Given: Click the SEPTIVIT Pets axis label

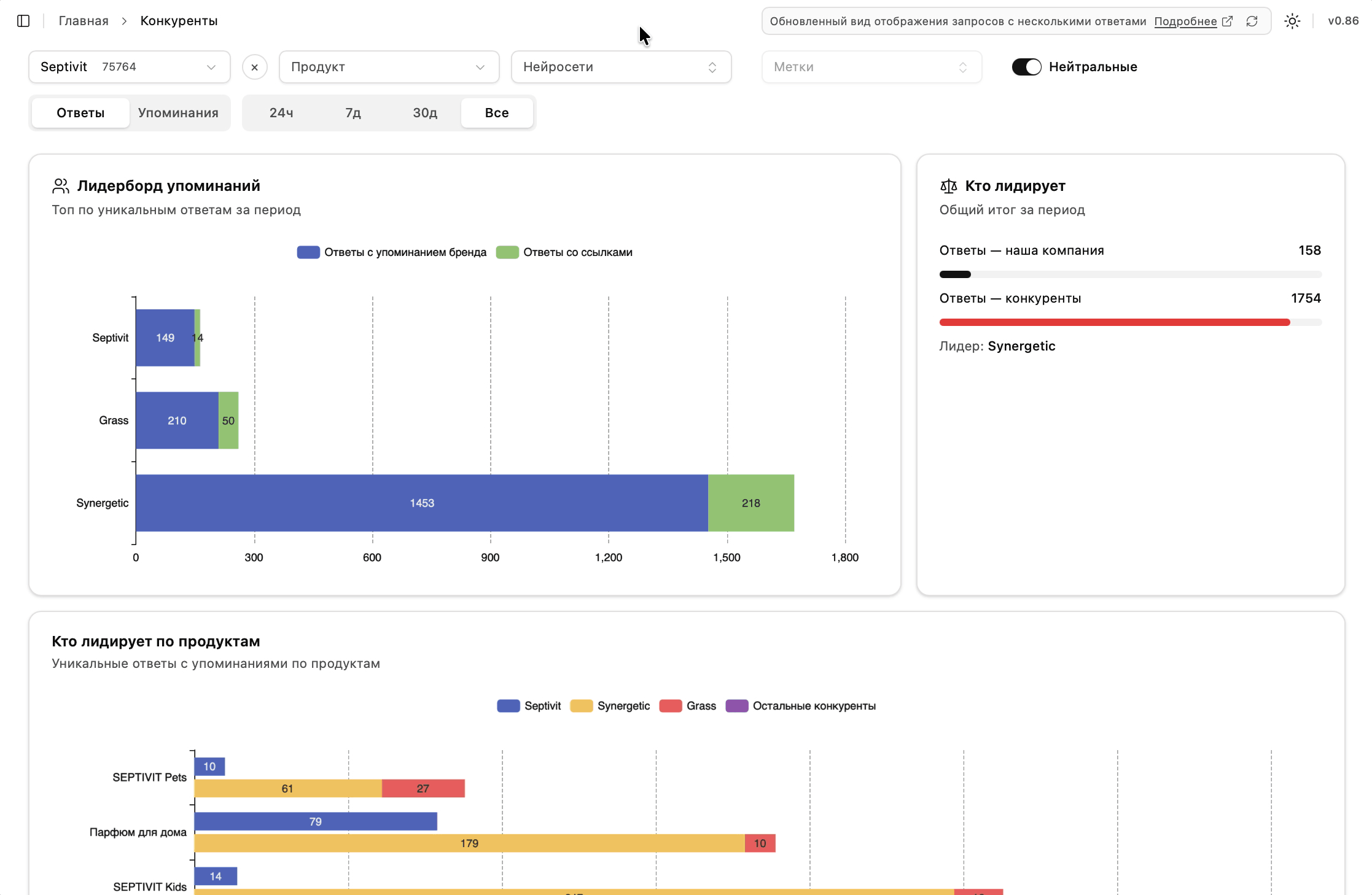Looking at the screenshot, I should [x=150, y=778].
